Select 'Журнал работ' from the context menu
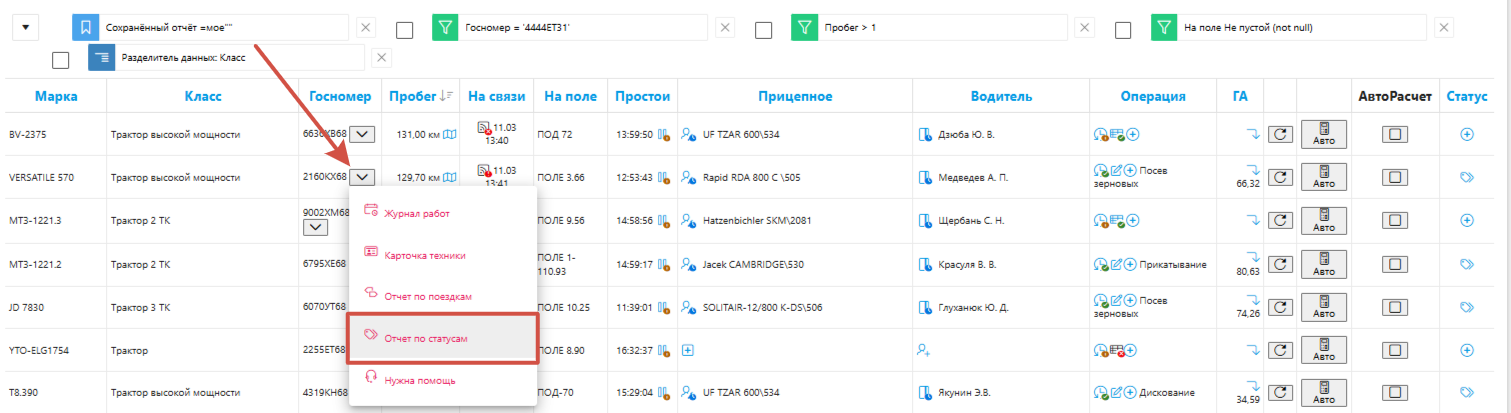 tap(417, 212)
